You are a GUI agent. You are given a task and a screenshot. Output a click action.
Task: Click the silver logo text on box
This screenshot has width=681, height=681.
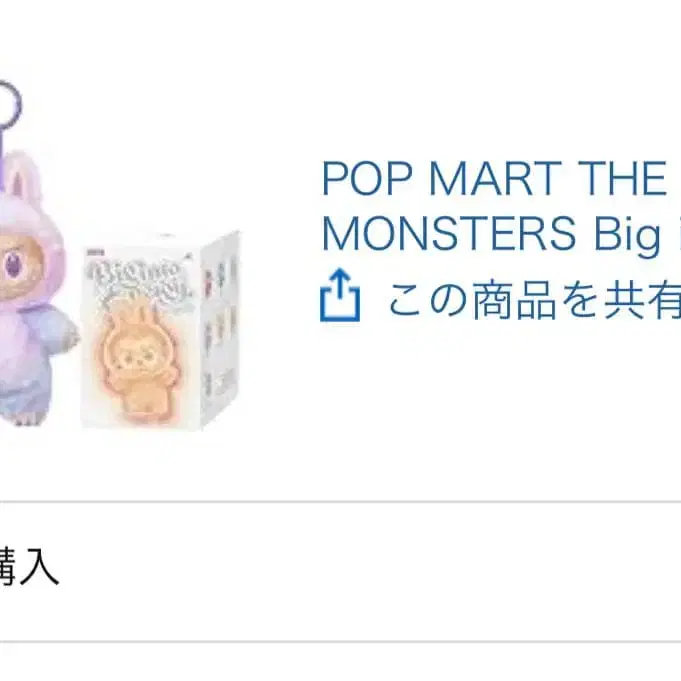(x=139, y=283)
